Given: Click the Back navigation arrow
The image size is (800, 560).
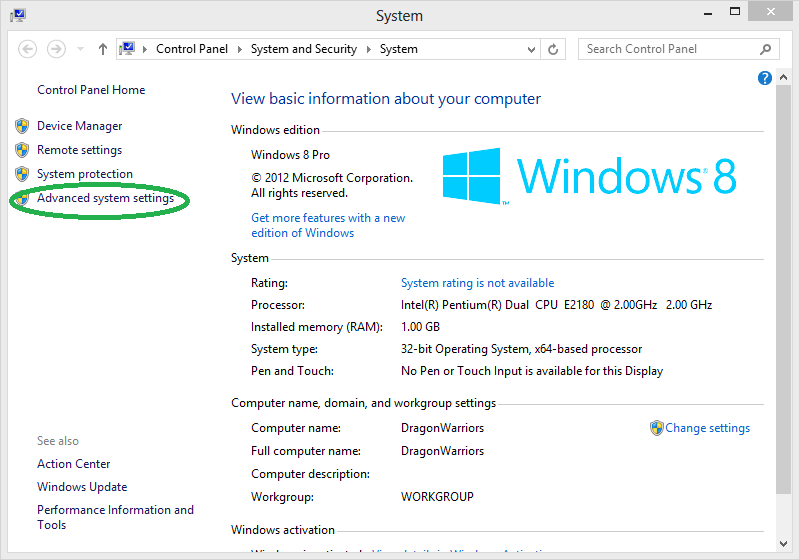Looking at the screenshot, I should (28, 49).
